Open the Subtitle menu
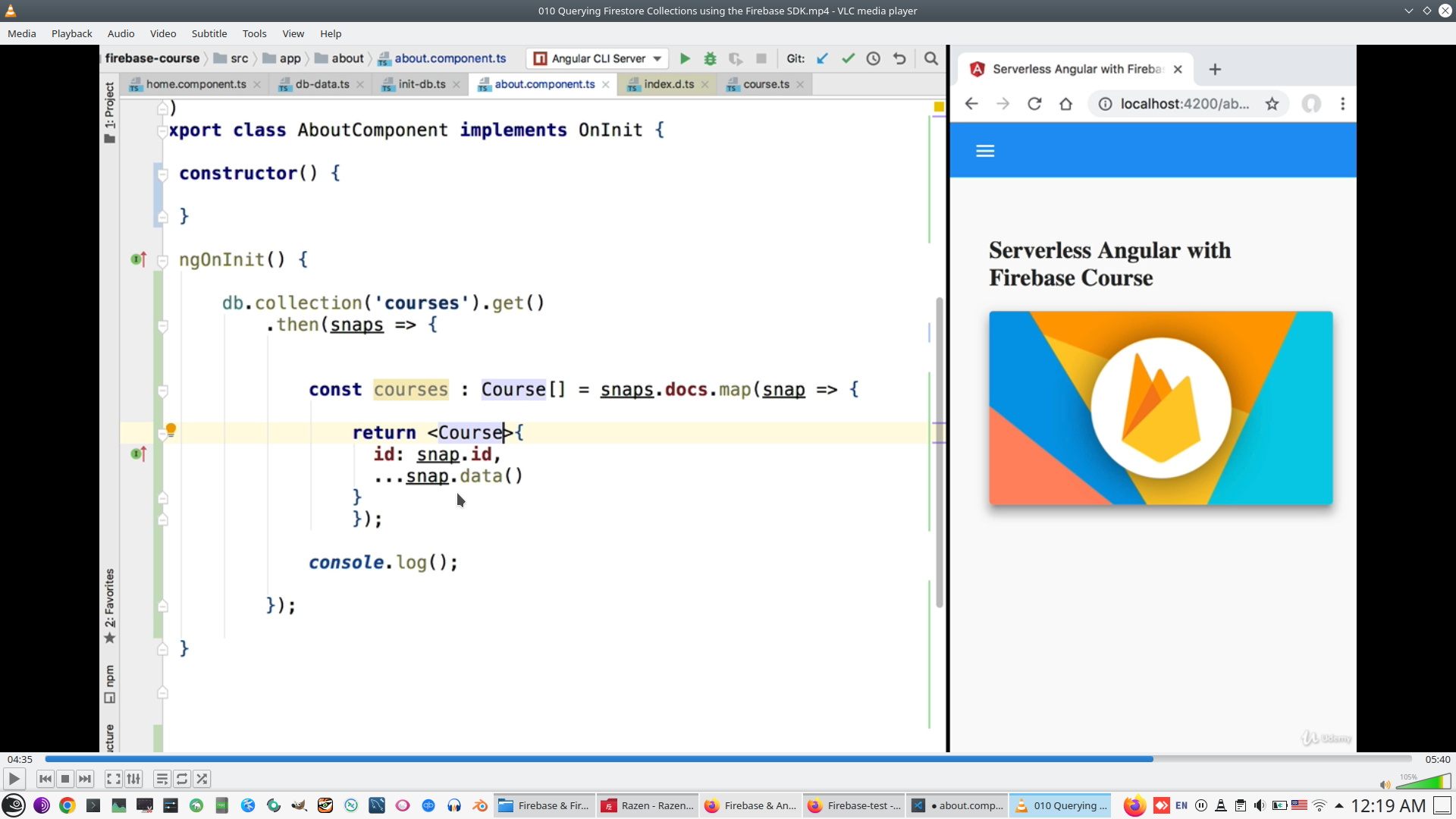Image resolution: width=1456 pixels, height=819 pixels. (x=209, y=33)
